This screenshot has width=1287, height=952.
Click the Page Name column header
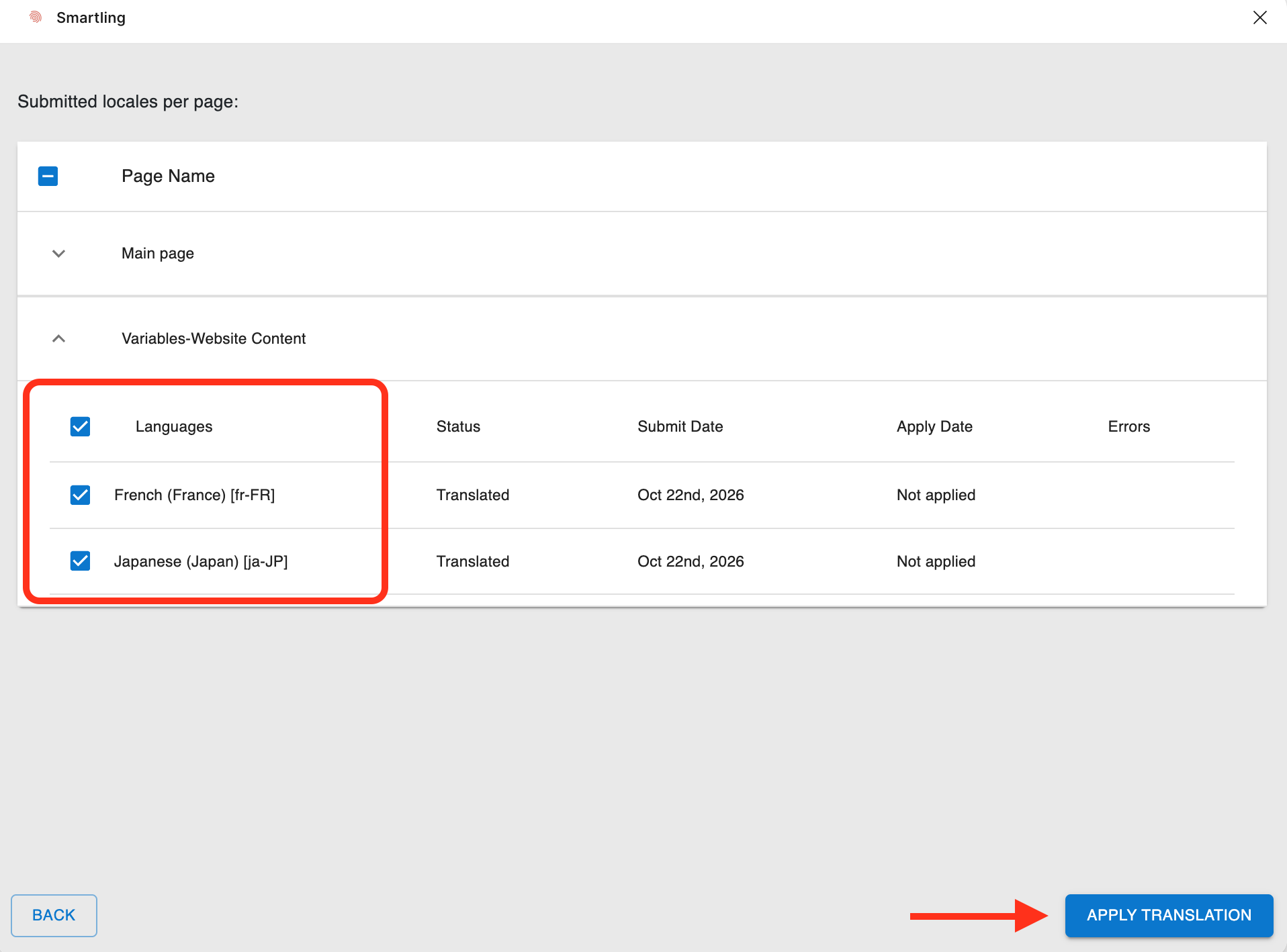coord(168,176)
